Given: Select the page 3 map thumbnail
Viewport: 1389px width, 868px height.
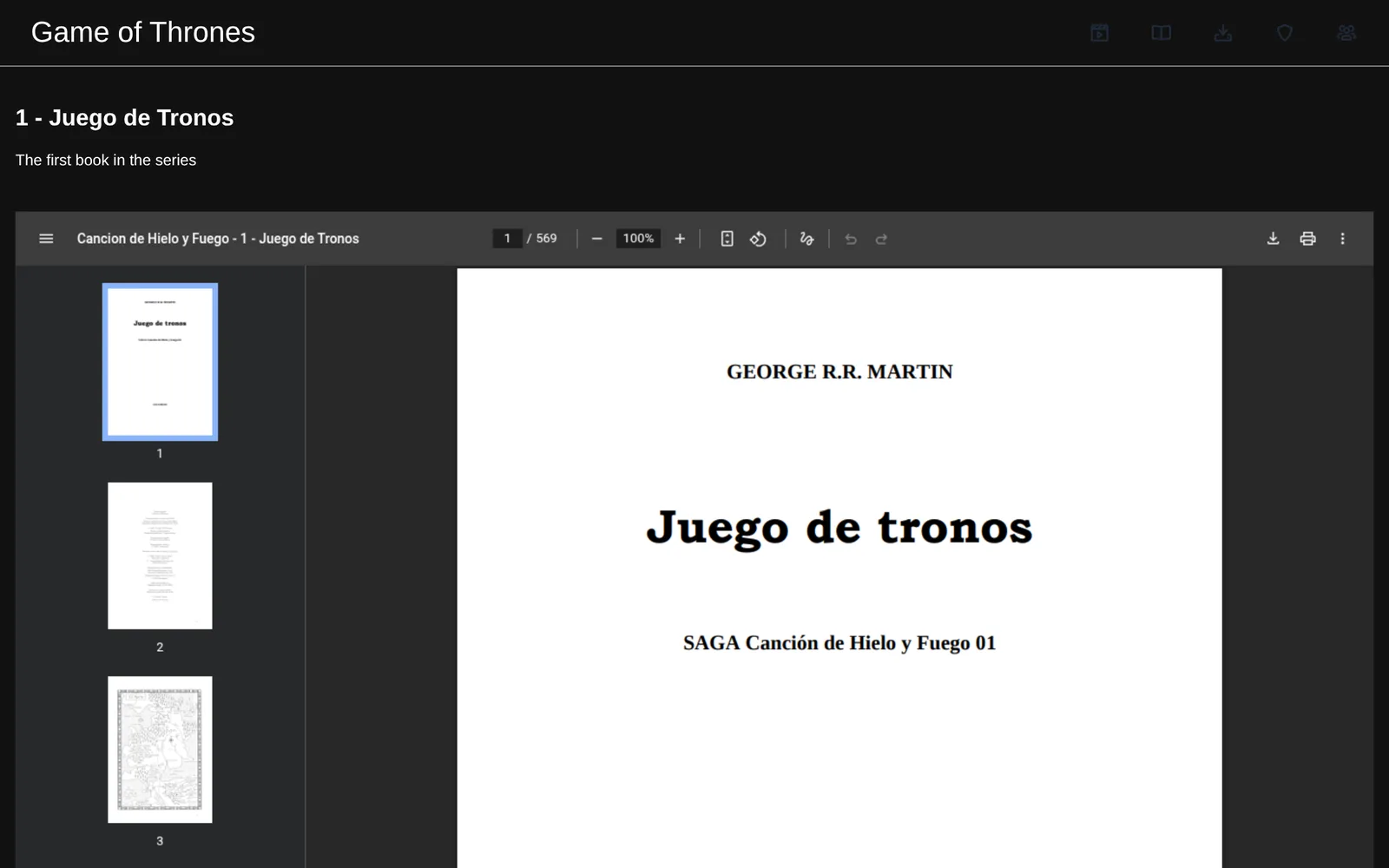Looking at the screenshot, I should (x=160, y=749).
